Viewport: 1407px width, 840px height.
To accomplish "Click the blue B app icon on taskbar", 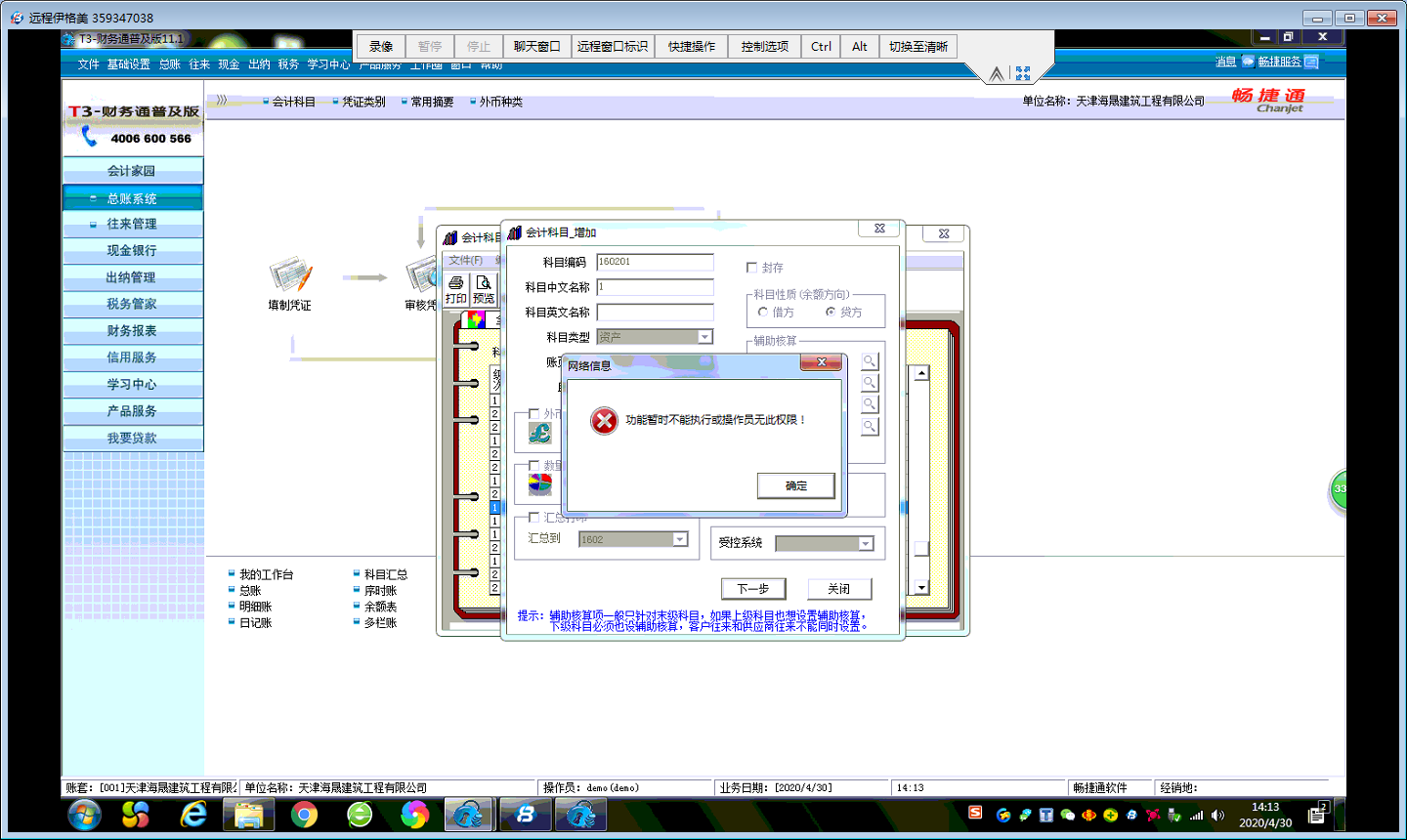I will pyautogui.click(x=526, y=814).
